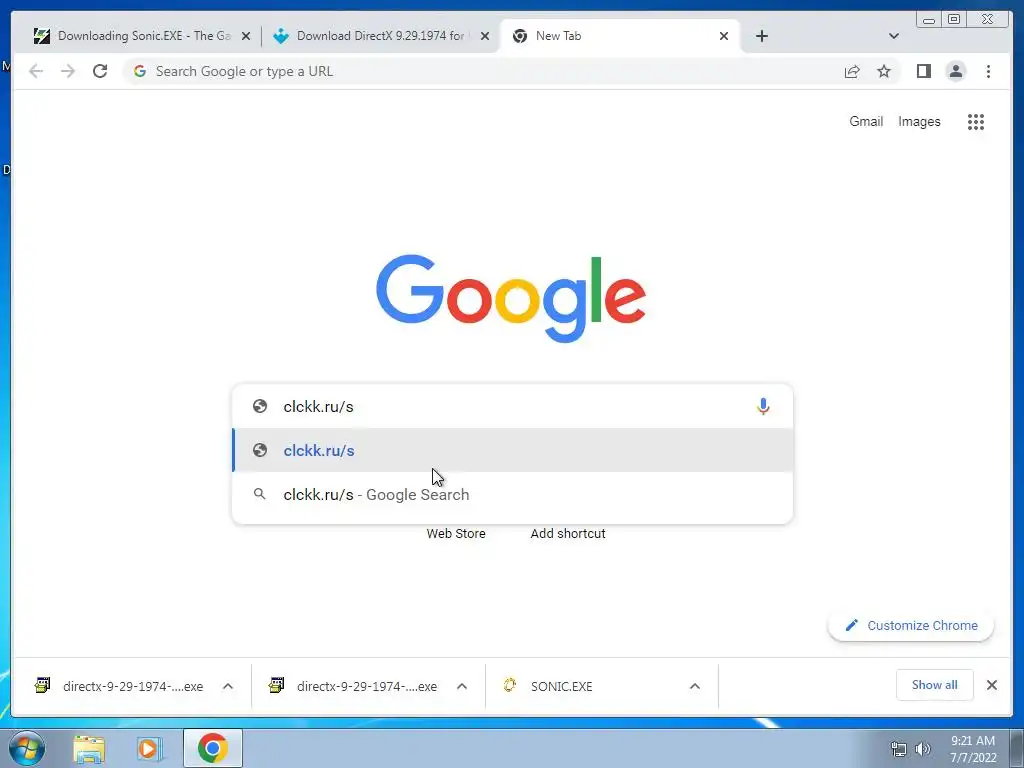1024x768 pixels.
Task: Click the Chrome taskbar icon
Action: (212, 748)
